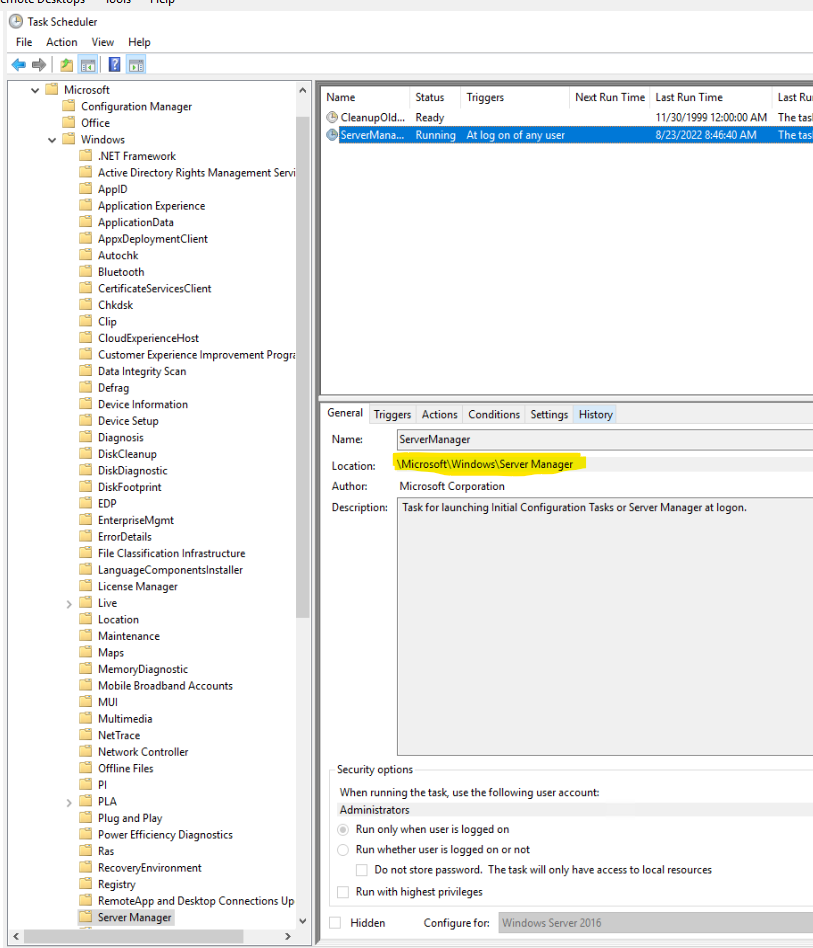813x948 pixels.
Task: Click the Task Scheduler title clock icon
Action: pos(16,22)
